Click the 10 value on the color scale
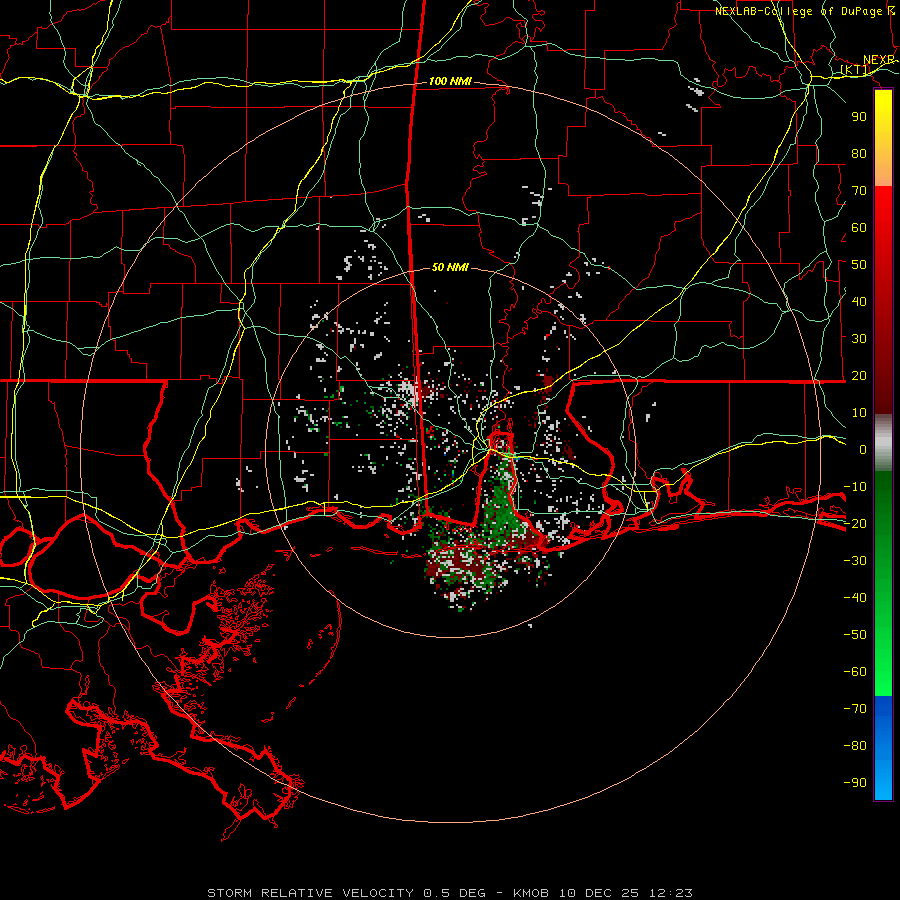The height and width of the screenshot is (900, 900). pyautogui.click(x=859, y=413)
